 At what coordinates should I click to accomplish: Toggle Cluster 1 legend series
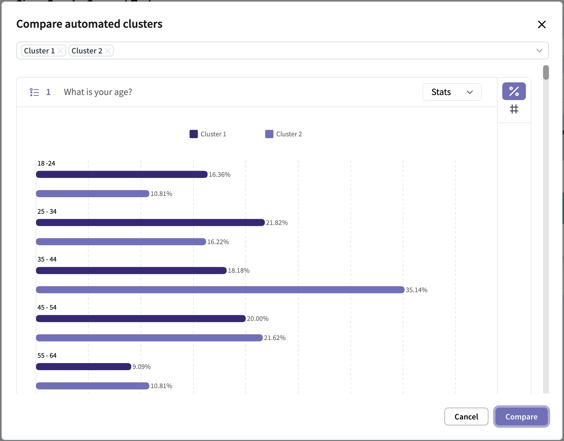pyautogui.click(x=208, y=134)
